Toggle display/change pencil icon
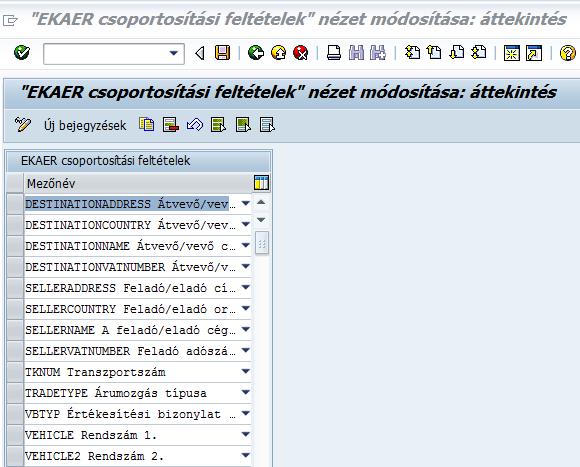Screen dimensions: 580x467 (x=23, y=125)
